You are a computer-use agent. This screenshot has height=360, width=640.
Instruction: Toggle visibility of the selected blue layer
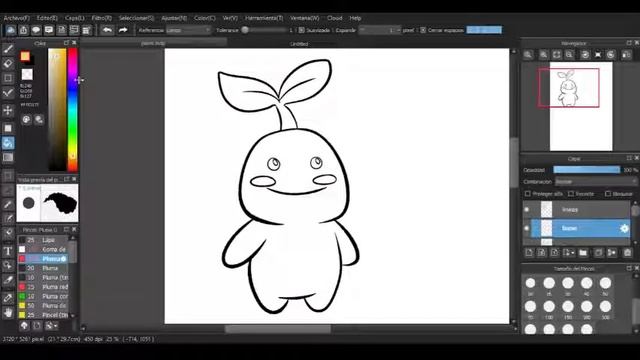pos(527,229)
